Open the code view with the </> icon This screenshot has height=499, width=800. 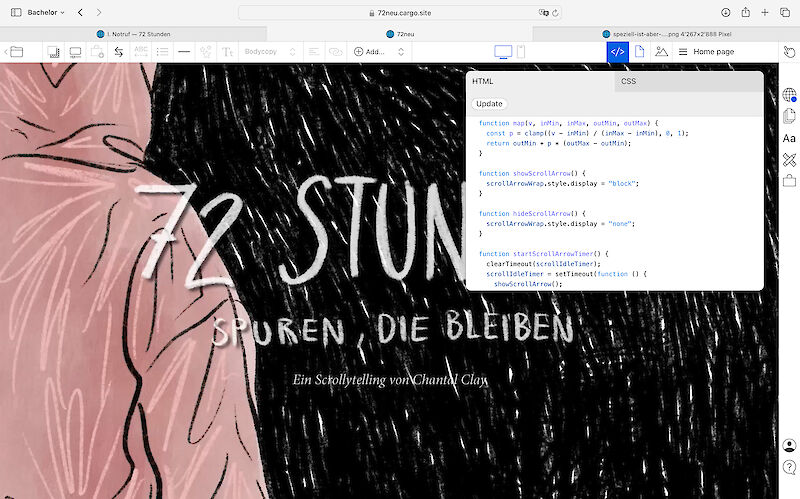(617, 52)
